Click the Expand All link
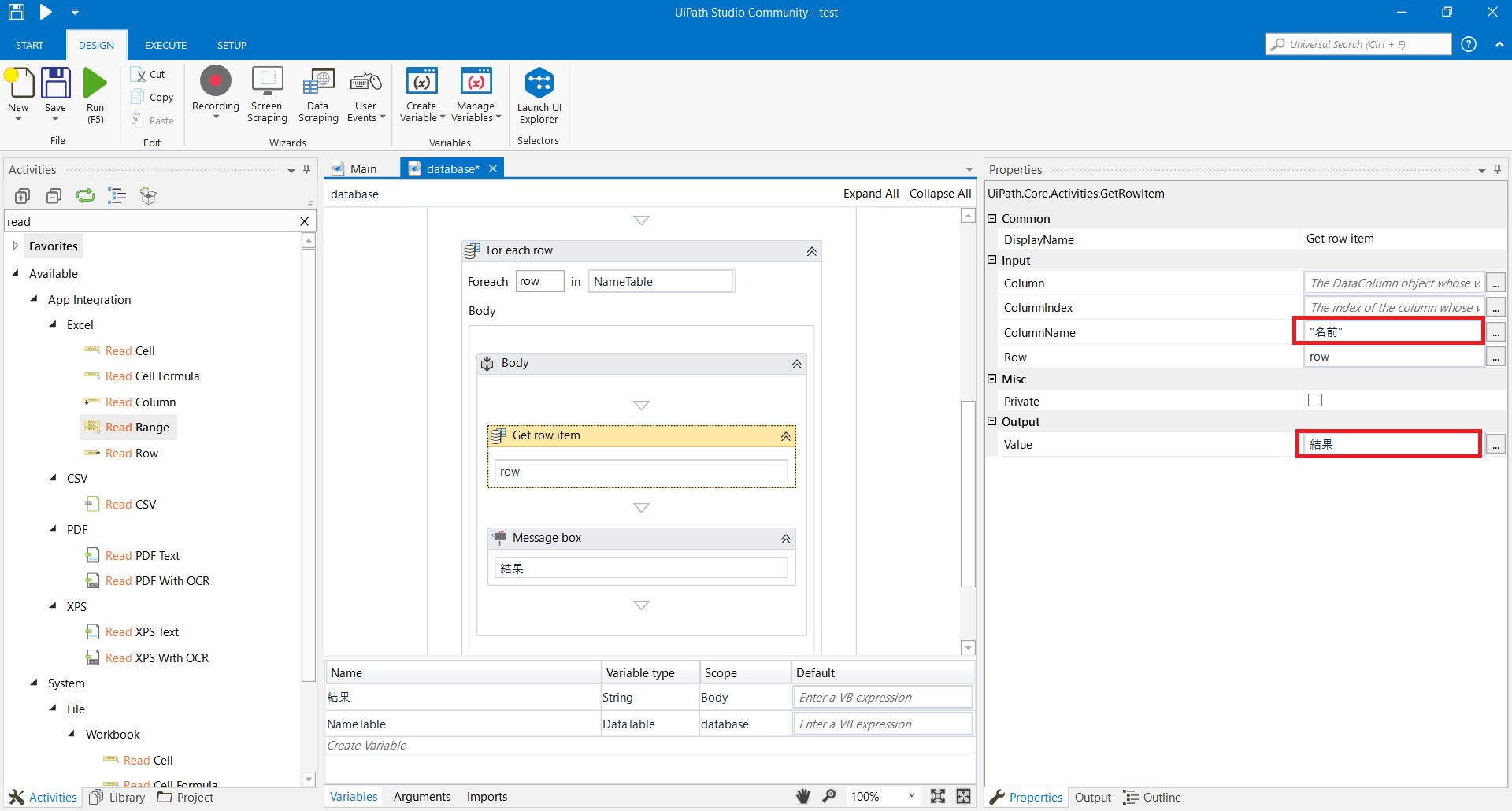Image resolution: width=1512 pixels, height=811 pixels. [x=870, y=193]
